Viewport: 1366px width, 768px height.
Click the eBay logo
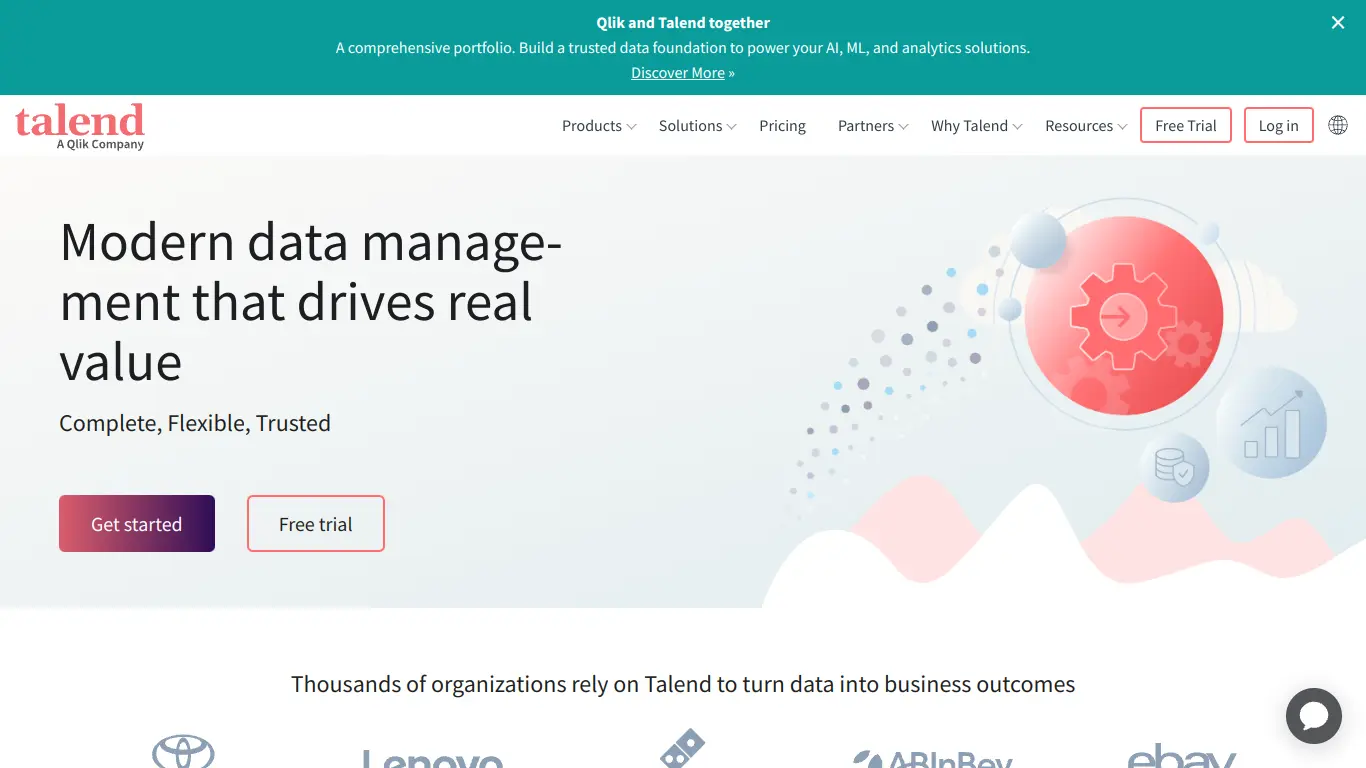click(x=1182, y=756)
